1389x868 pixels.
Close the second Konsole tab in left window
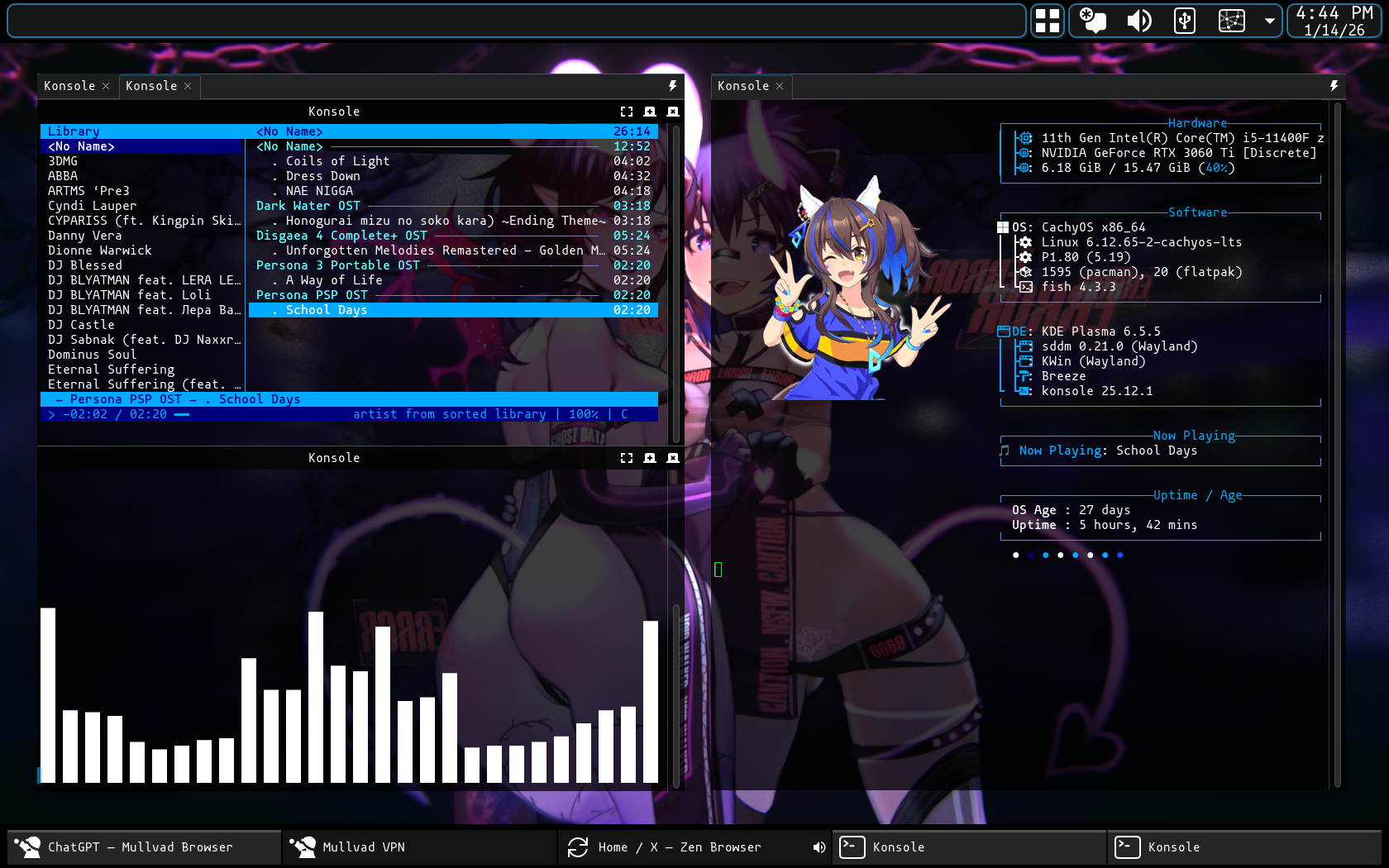click(x=188, y=86)
